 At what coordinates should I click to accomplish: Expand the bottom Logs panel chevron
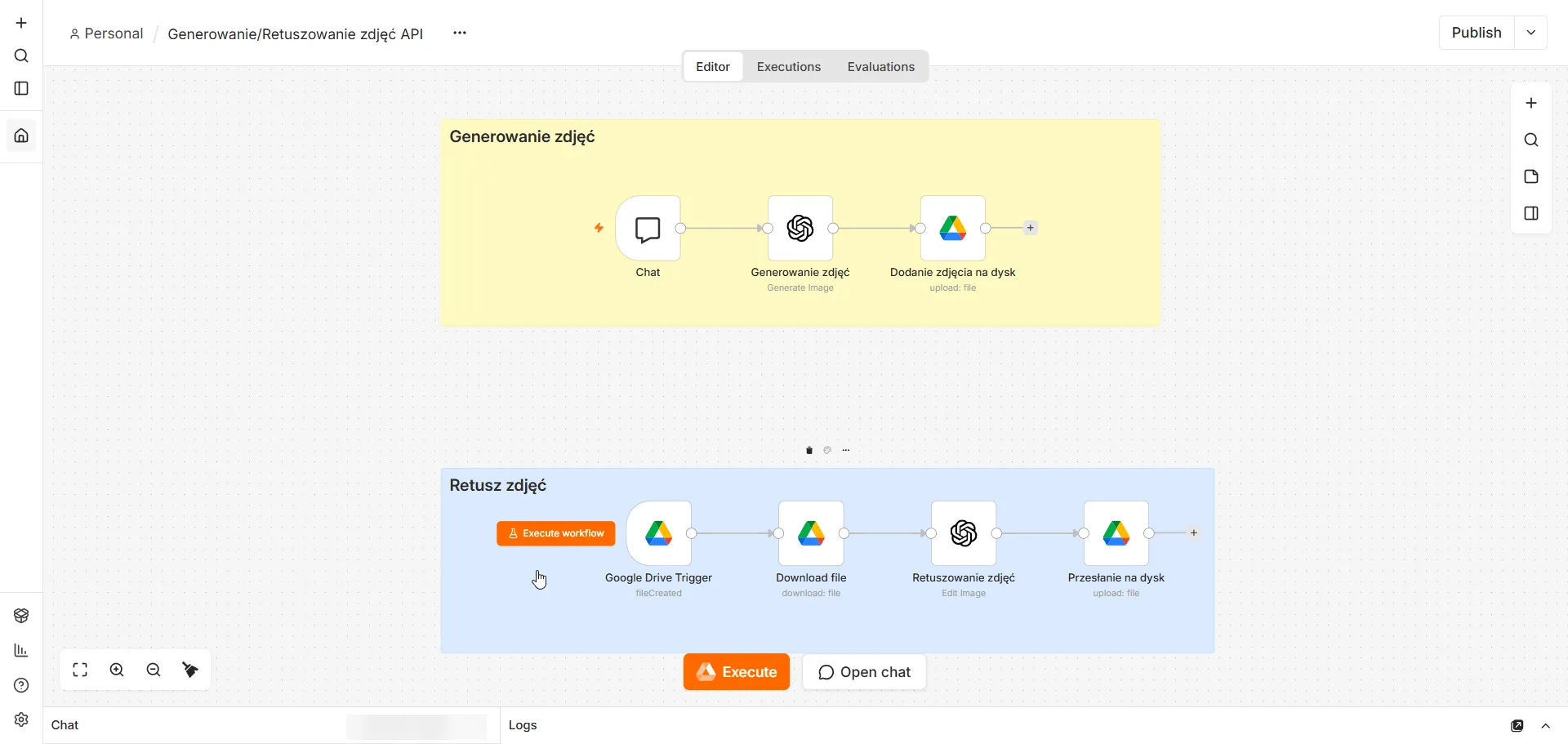[x=1546, y=726]
